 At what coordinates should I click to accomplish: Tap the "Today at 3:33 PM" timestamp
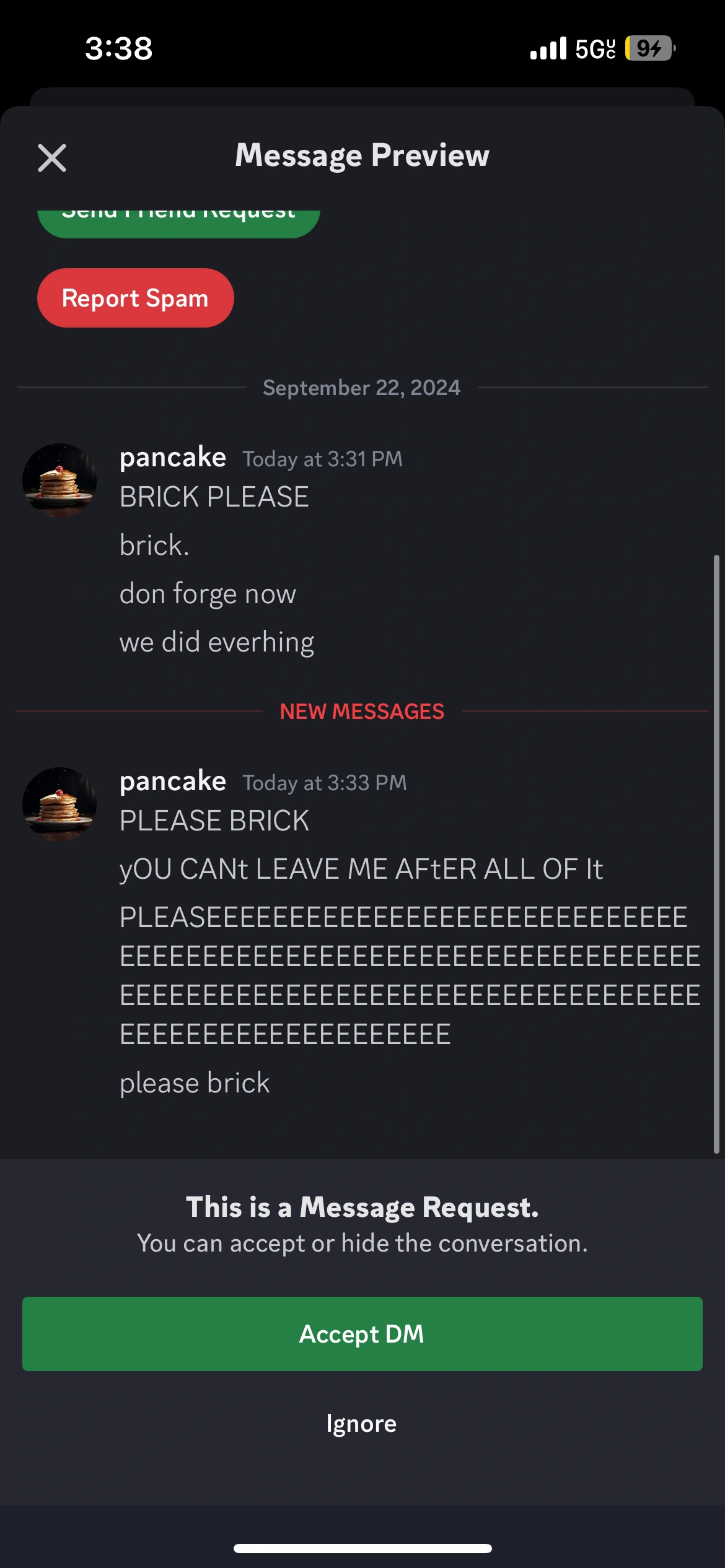tap(325, 783)
